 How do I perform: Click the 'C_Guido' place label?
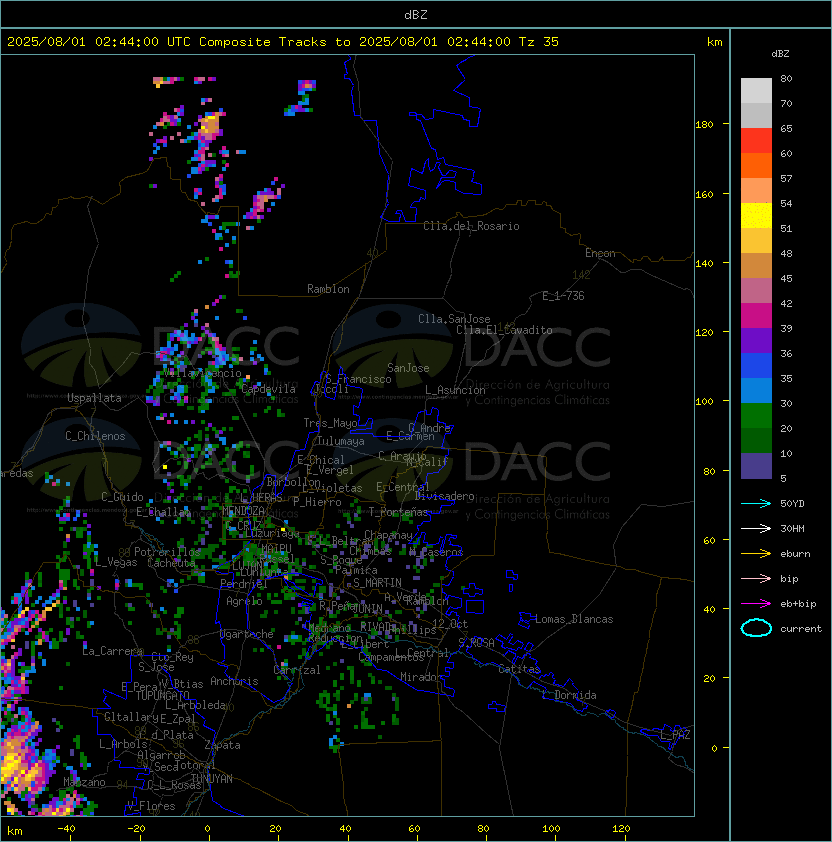(122, 497)
